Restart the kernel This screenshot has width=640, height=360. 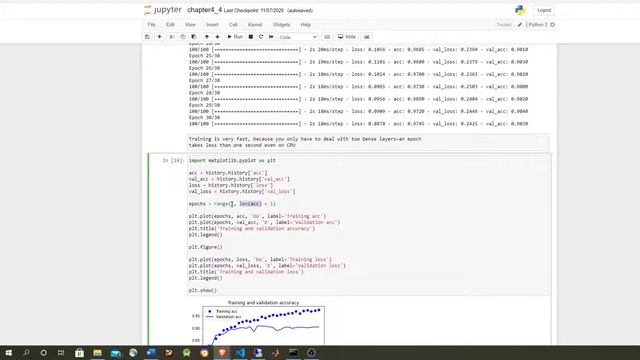(x=261, y=37)
